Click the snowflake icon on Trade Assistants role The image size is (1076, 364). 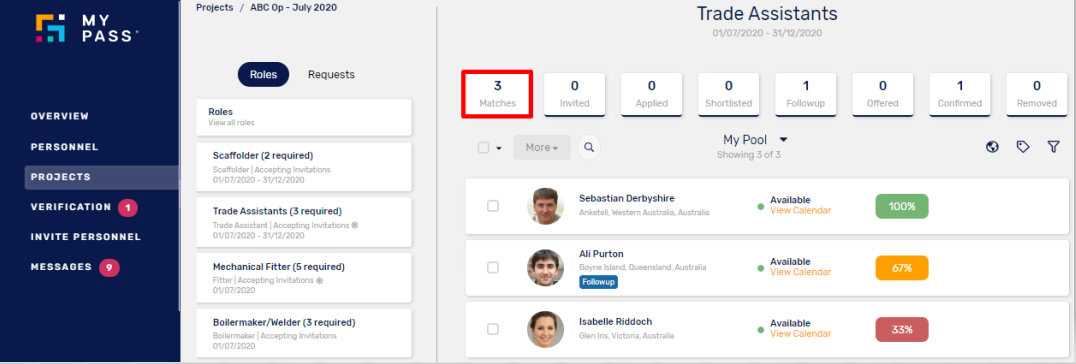click(355, 225)
